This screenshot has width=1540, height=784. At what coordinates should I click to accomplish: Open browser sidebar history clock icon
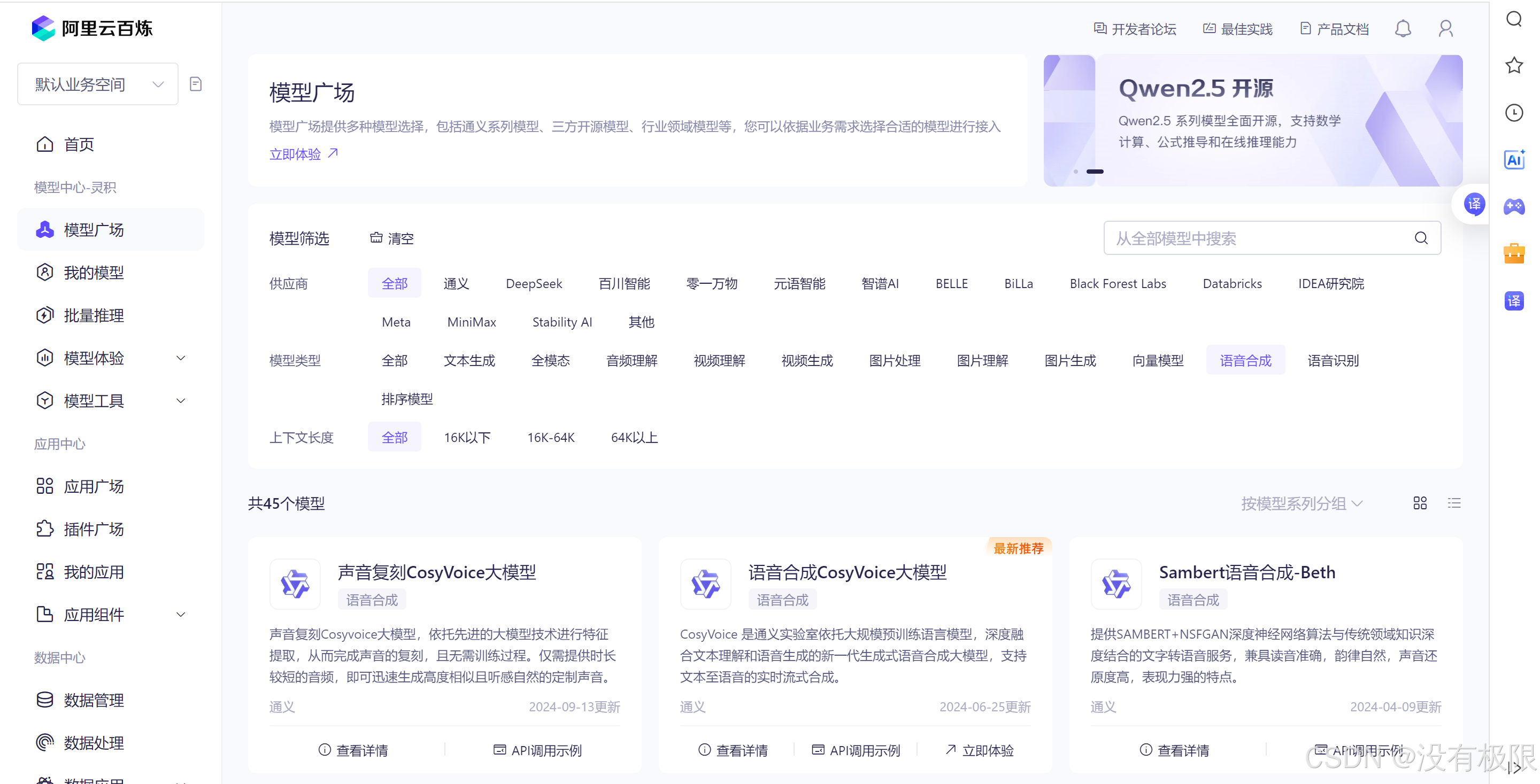[1514, 113]
